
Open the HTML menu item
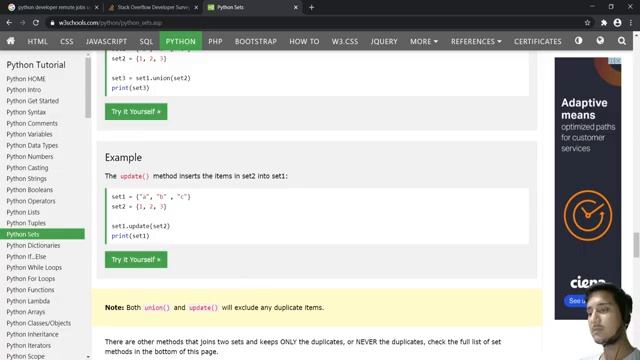[38, 41]
